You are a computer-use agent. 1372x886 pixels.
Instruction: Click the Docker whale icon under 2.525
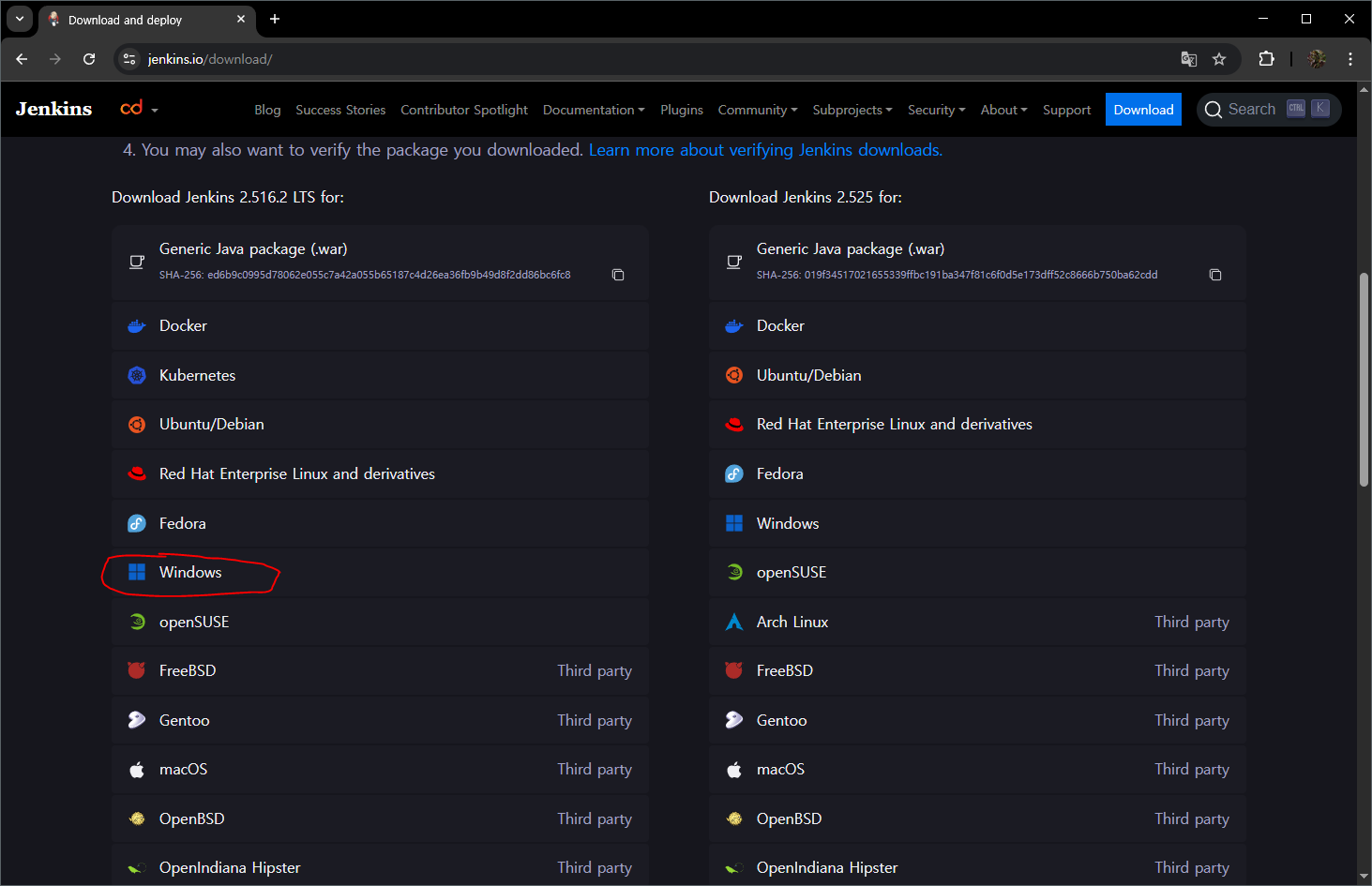[x=734, y=326]
